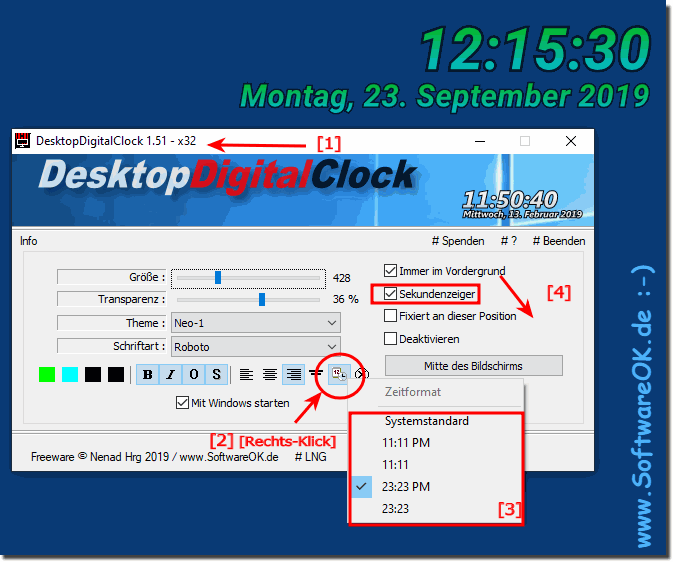The height and width of the screenshot is (562, 673).
Task: Click the second black color swatch
Action: [116, 374]
